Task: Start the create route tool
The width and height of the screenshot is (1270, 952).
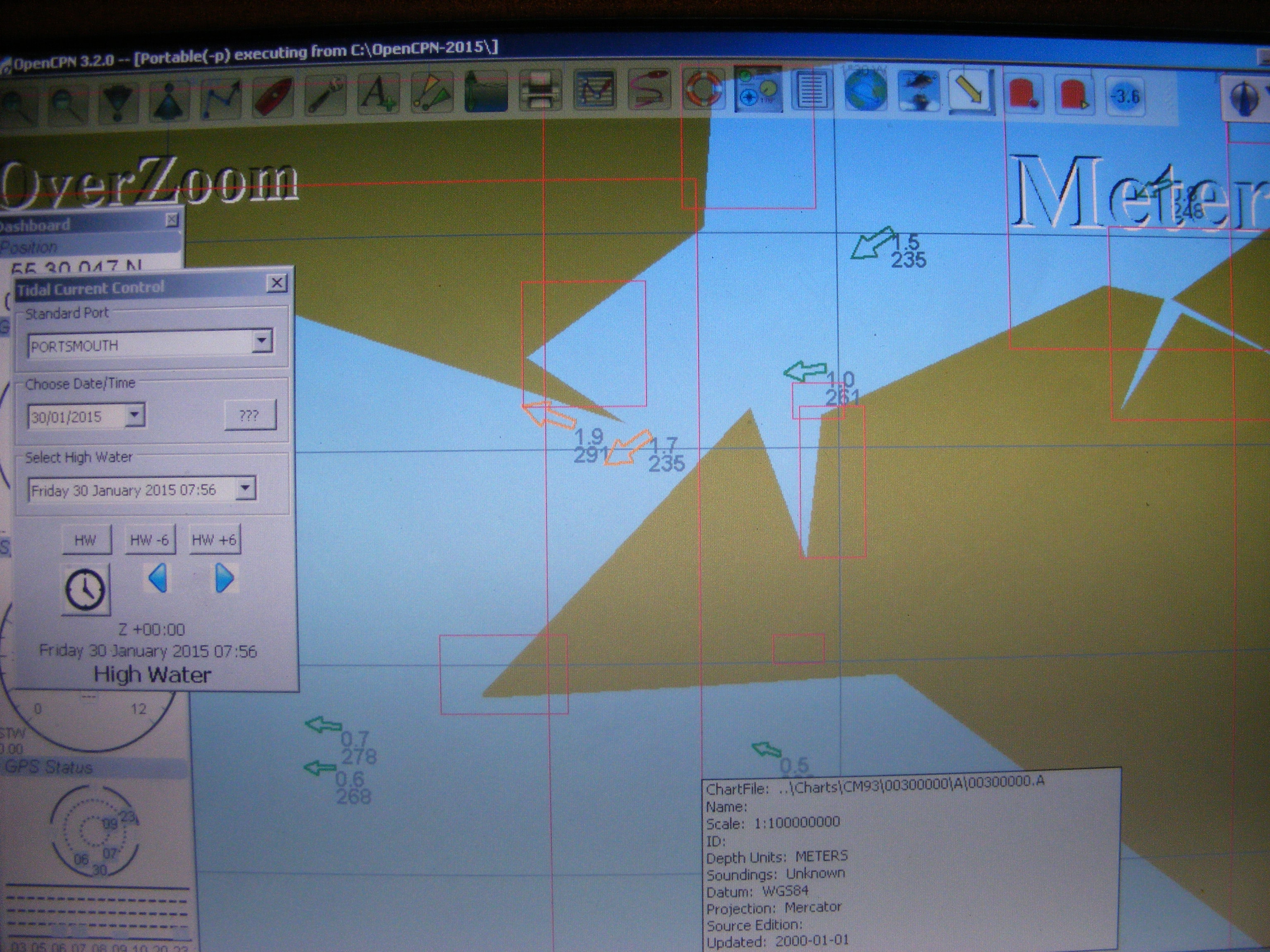Action: click(x=222, y=99)
